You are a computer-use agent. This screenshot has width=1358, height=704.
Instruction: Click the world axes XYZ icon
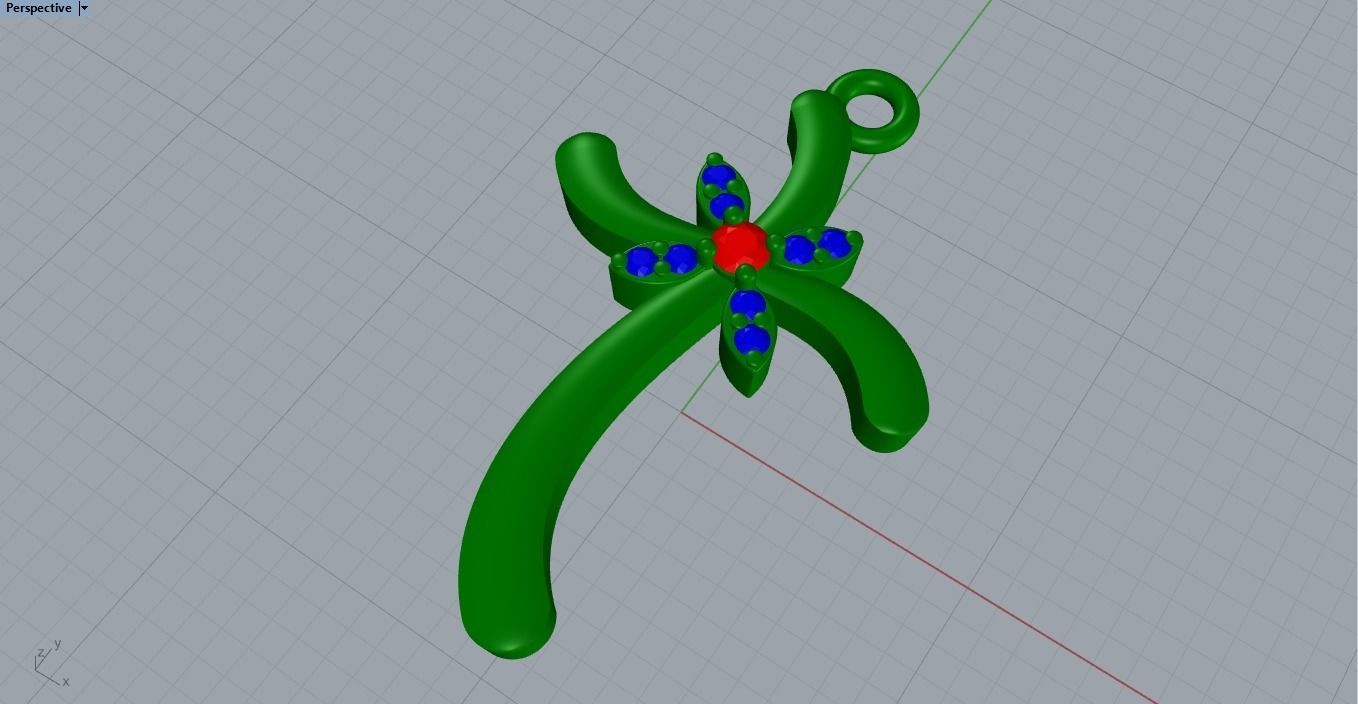(x=52, y=663)
